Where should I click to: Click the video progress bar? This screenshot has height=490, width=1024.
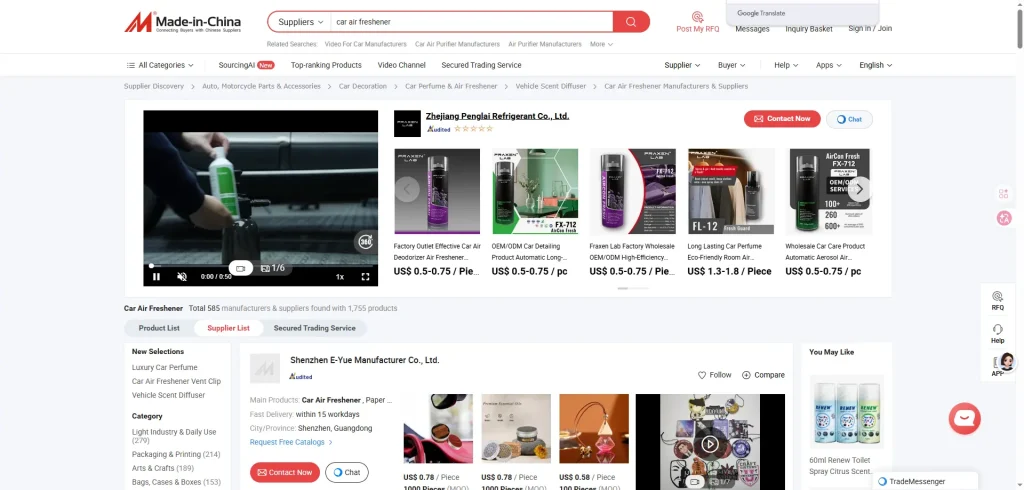click(250, 266)
